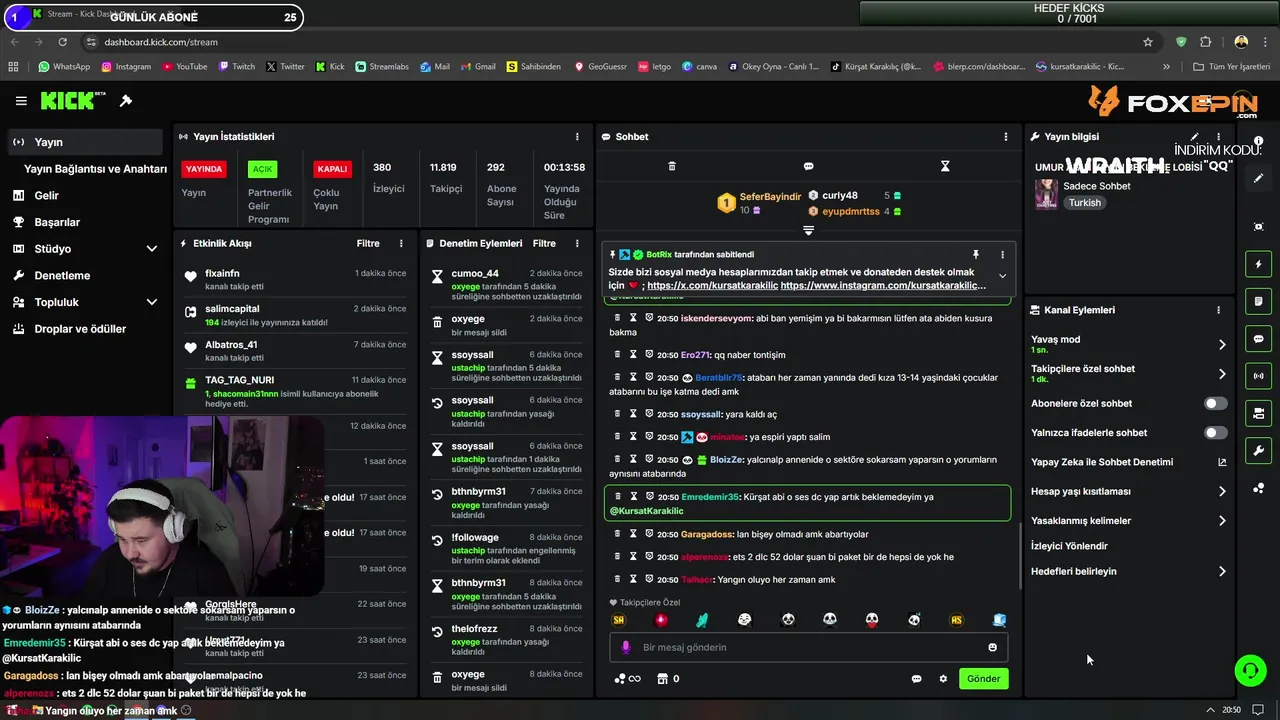The image size is (1280, 720).
Task: Click the hourglass icon under Sohbet header
Action: [945, 166]
